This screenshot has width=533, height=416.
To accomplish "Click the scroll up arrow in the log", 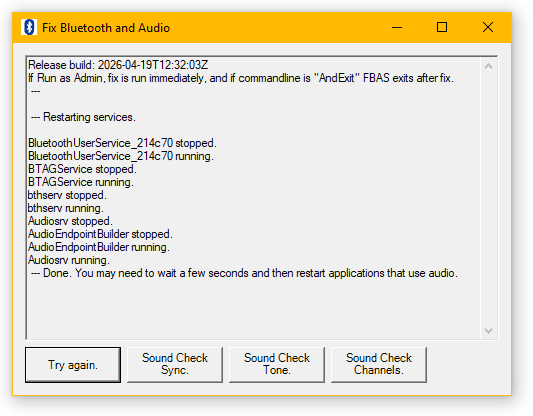I will 488,66.
